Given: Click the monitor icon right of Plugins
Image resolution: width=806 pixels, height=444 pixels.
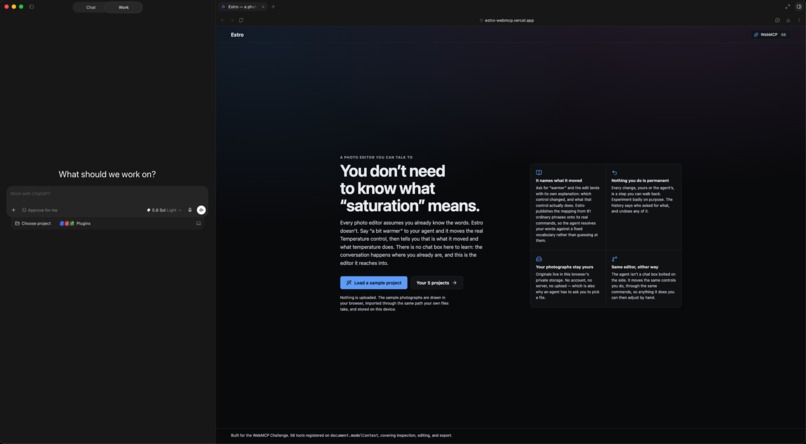Looking at the screenshot, I should [198, 224].
